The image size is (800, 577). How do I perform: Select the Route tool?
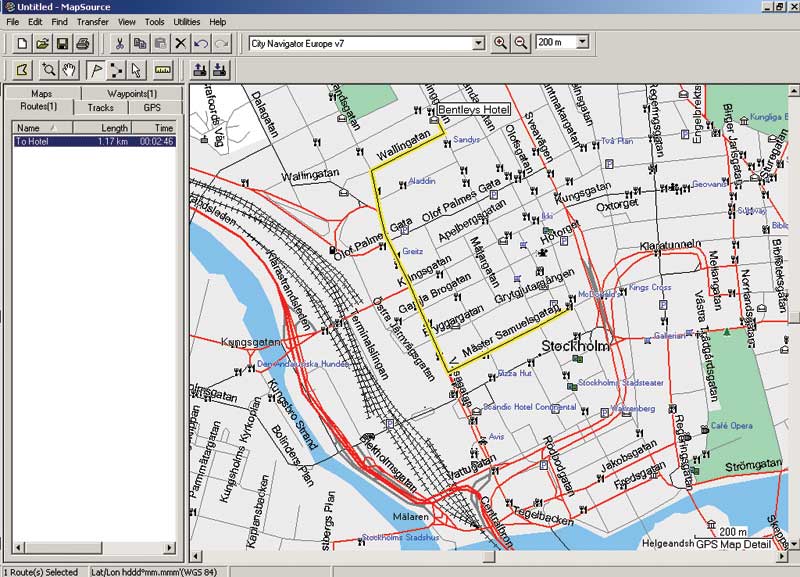(116, 70)
